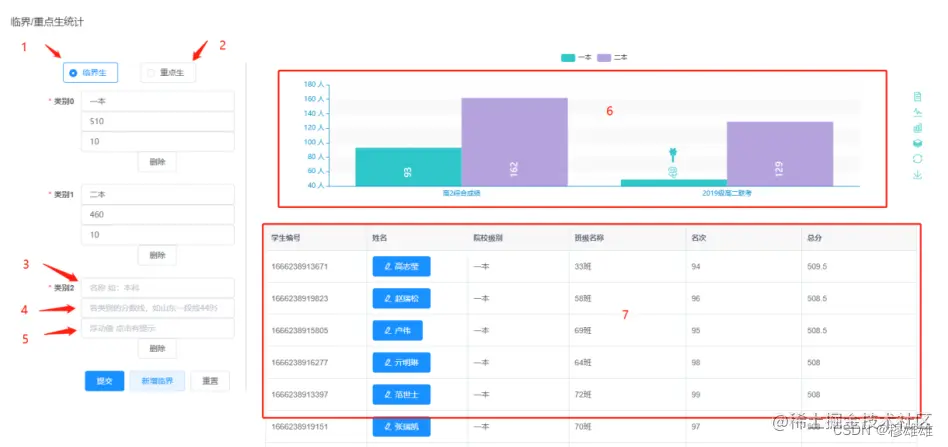Click the empty 类别2 float value input

(157, 328)
